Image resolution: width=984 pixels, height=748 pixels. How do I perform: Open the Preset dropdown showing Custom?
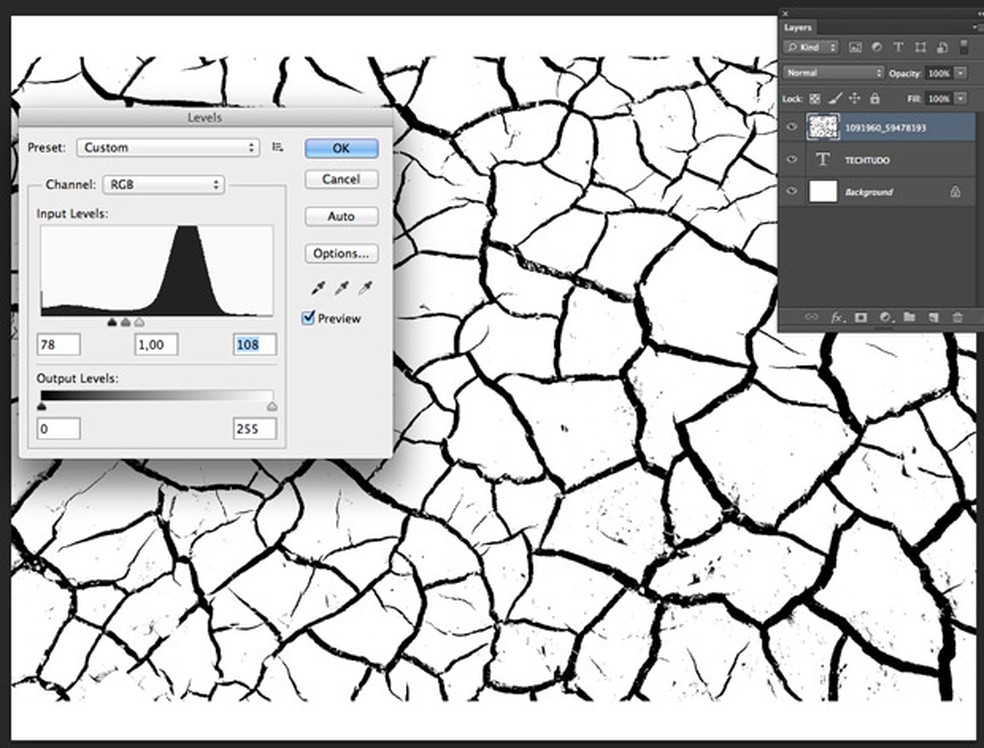(167, 147)
